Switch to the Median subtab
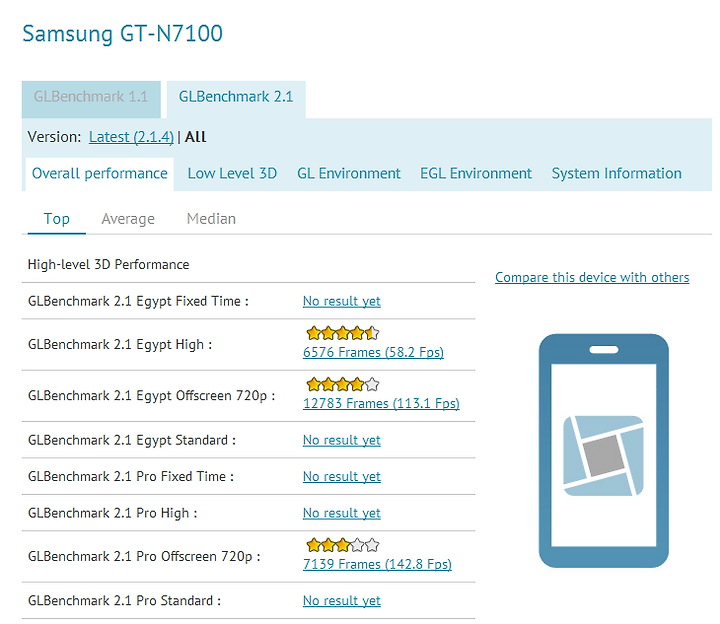720x624 pixels. pos(211,219)
